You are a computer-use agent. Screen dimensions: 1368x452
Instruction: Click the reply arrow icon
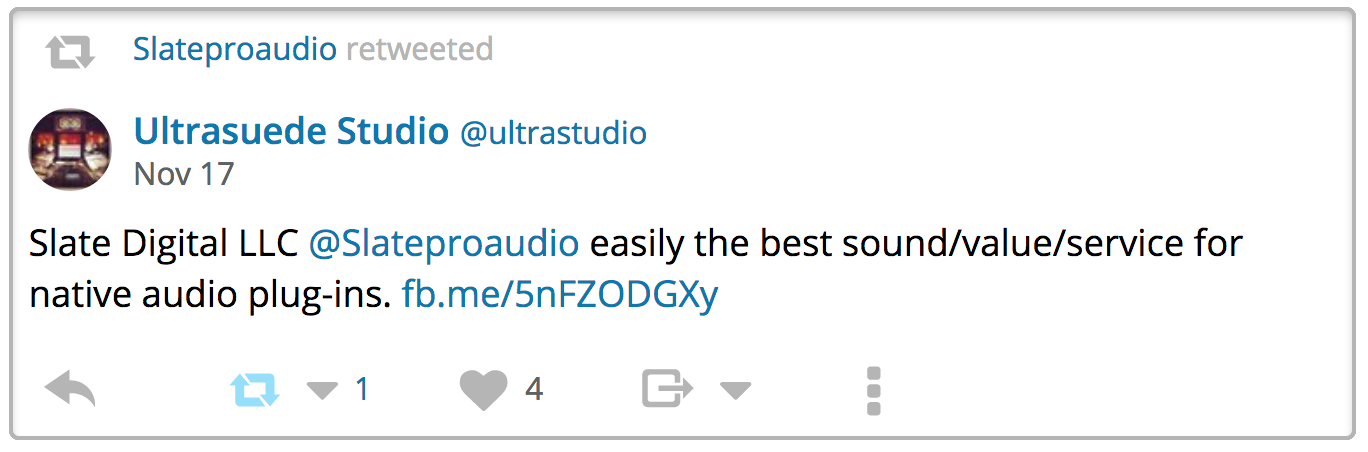click(70, 389)
